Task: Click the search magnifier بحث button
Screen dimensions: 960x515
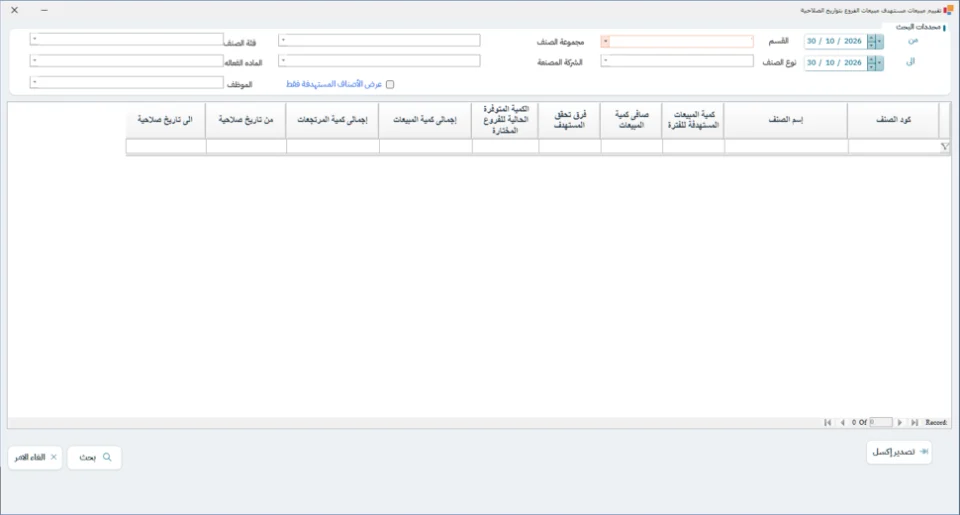Action: tap(94, 457)
